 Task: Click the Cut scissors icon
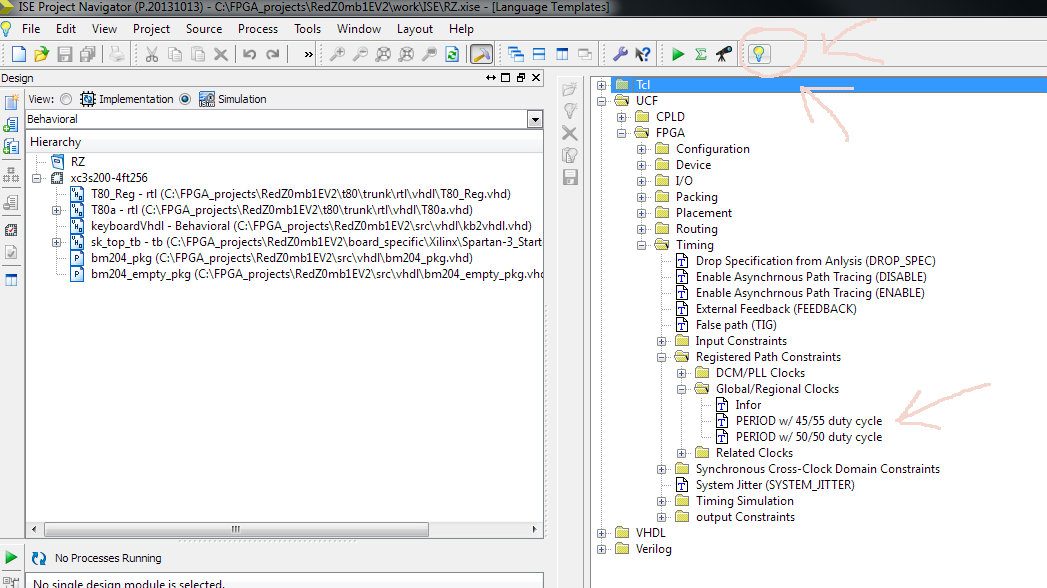pyautogui.click(x=152, y=54)
